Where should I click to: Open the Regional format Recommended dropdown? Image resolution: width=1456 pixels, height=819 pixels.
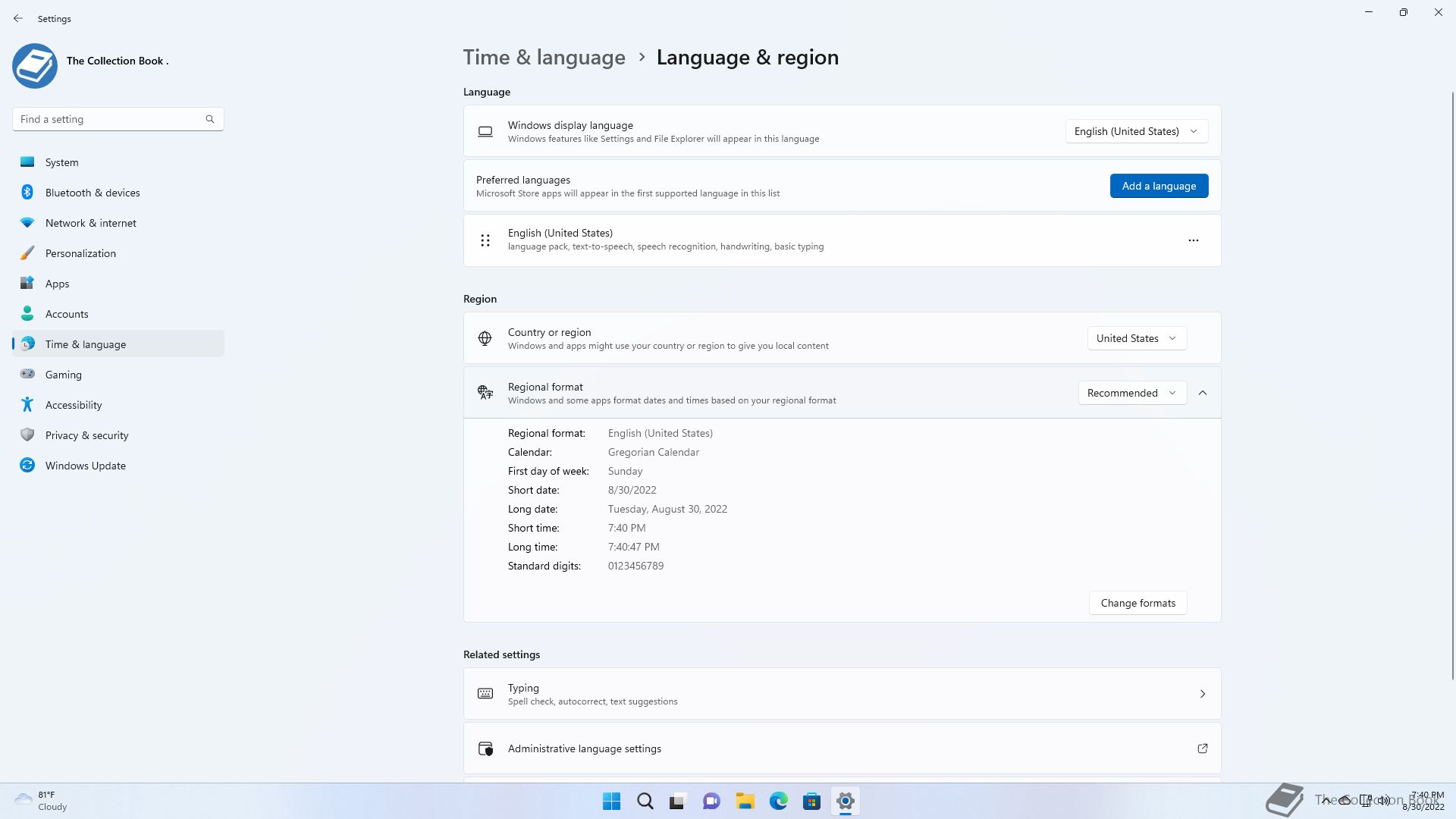(x=1131, y=393)
